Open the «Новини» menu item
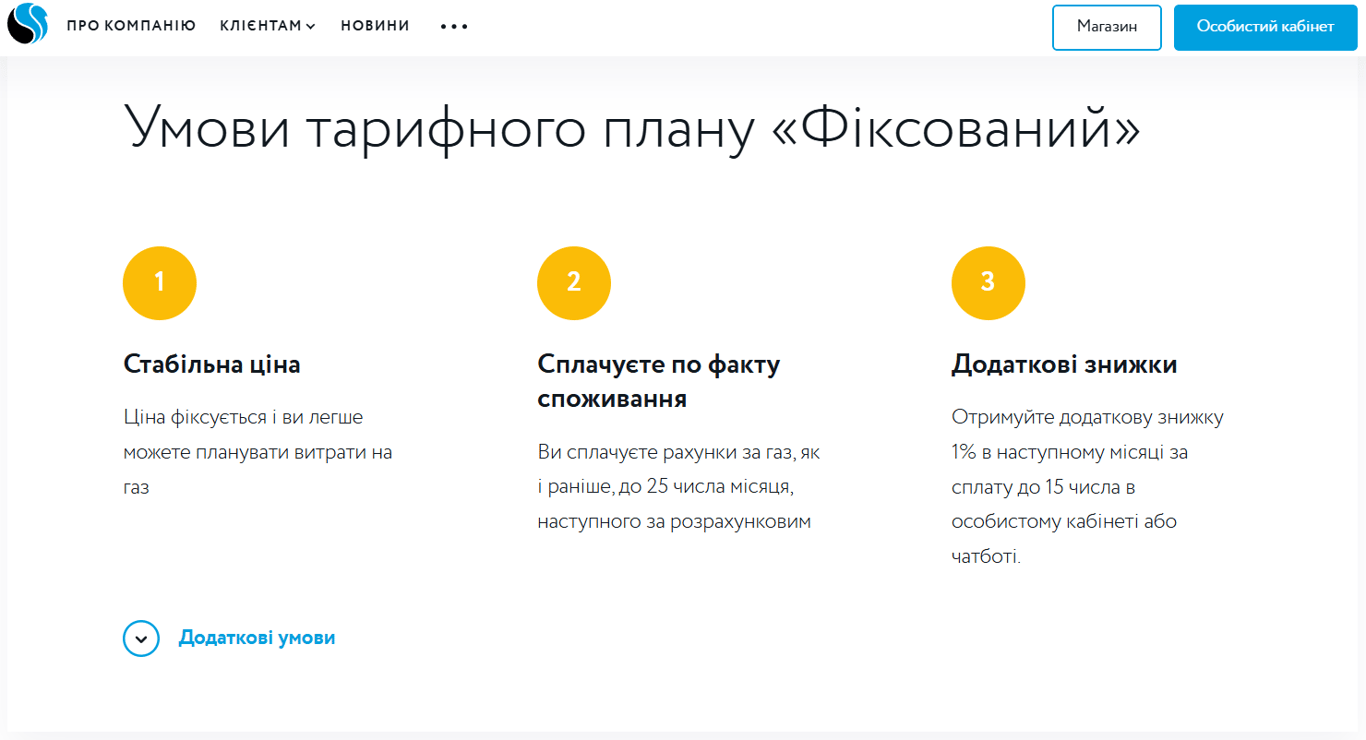Screen dimensions: 1366x740 coord(375,26)
